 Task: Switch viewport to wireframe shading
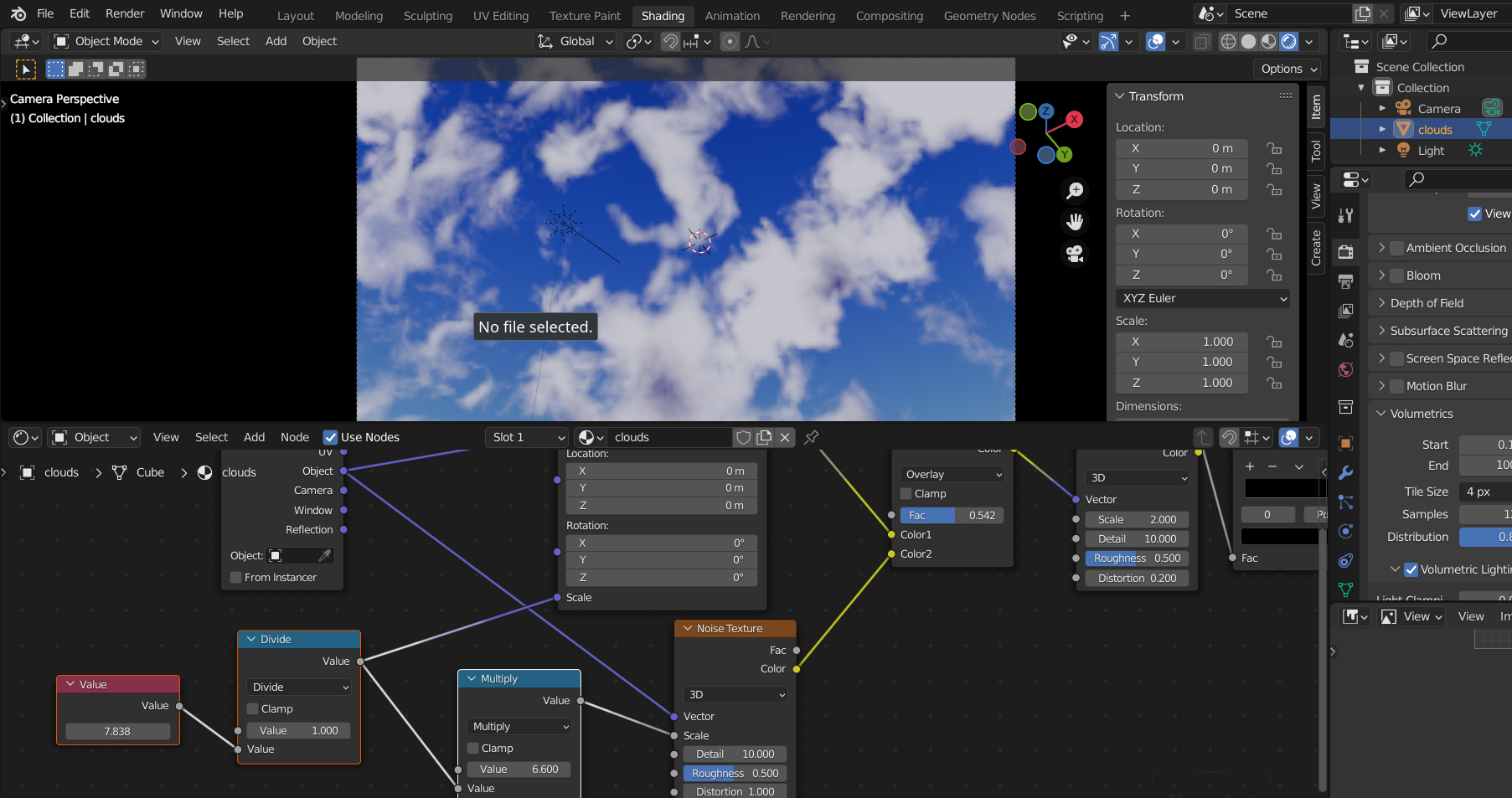click(x=1228, y=41)
